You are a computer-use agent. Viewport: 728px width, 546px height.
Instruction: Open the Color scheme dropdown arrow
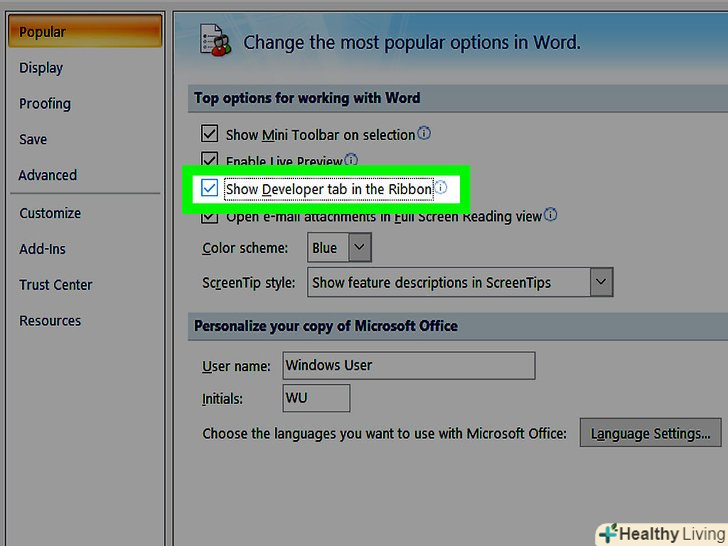tap(360, 247)
